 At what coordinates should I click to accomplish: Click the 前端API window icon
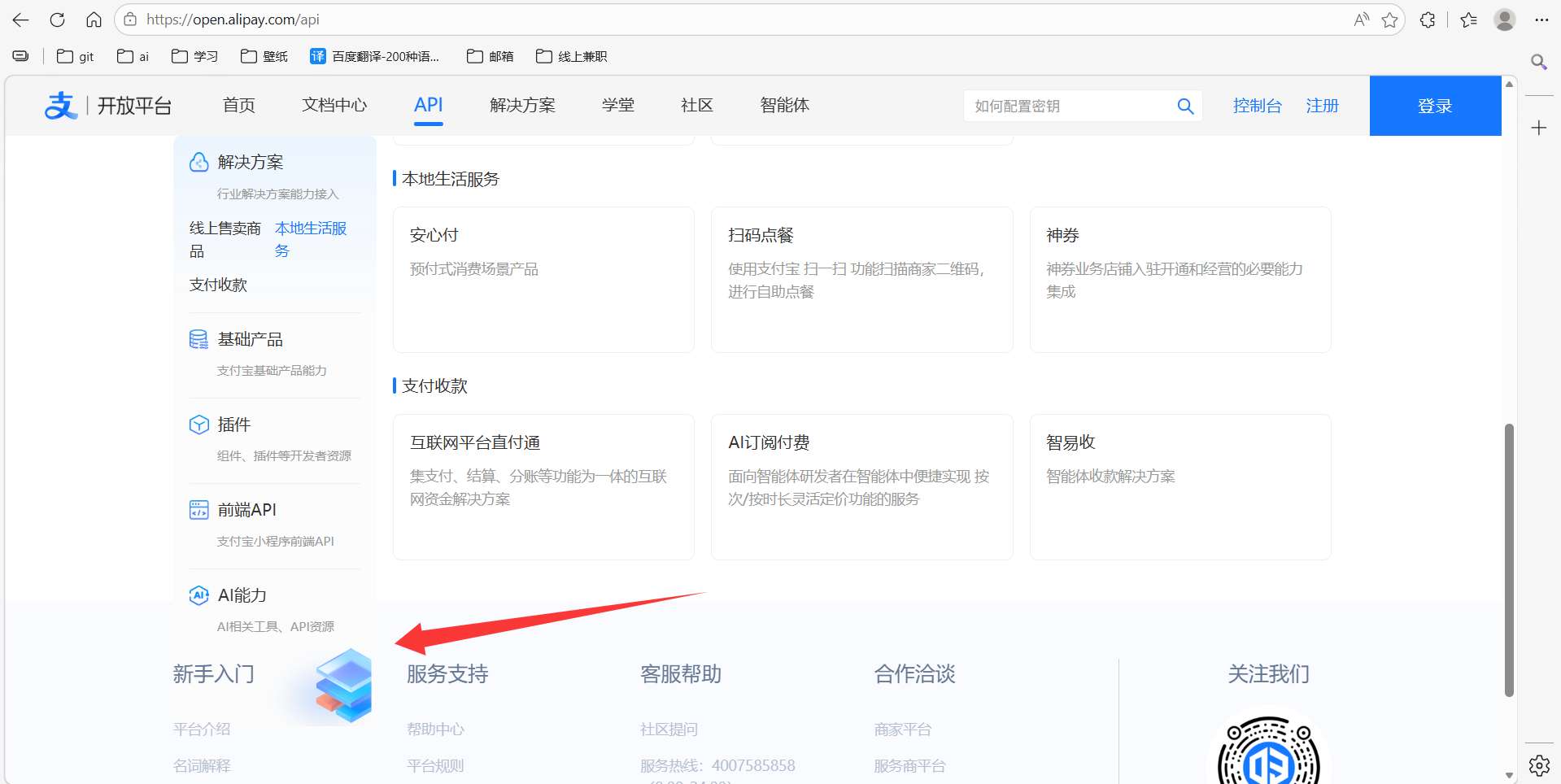coord(199,510)
